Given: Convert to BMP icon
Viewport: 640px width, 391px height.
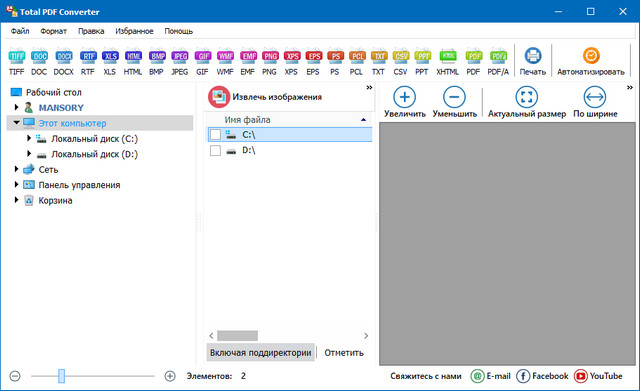Looking at the screenshot, I should (157, 56).
